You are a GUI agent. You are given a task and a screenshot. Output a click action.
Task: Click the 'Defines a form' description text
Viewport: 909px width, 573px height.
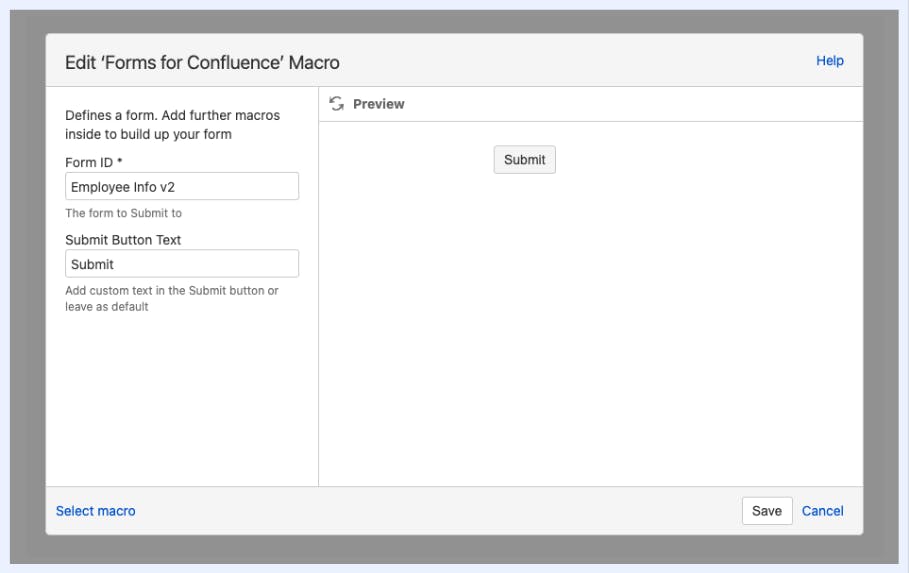tap(172, 125)
